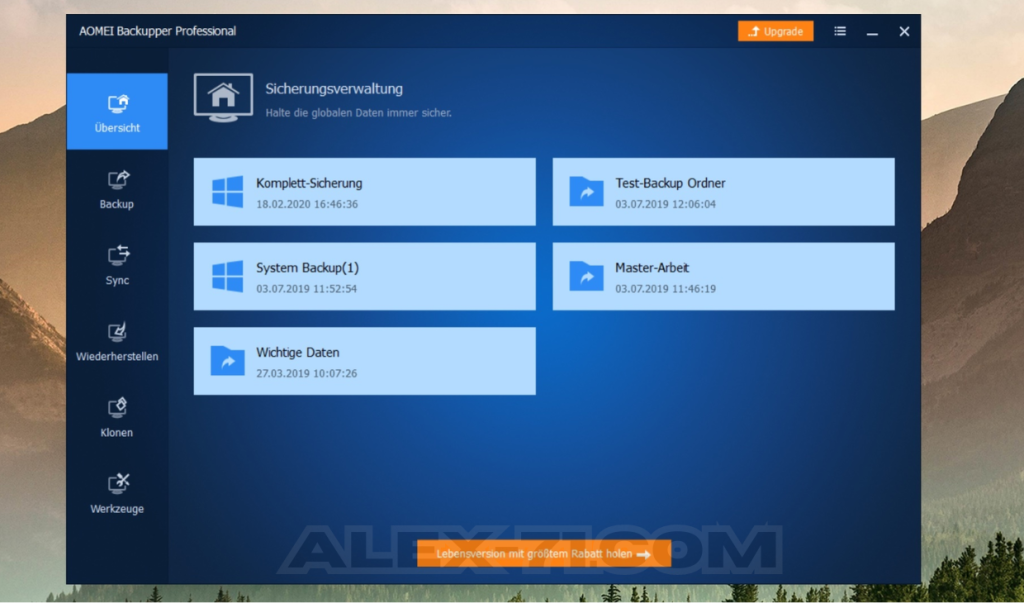Click the home icon beside Sicherungsverwaltung

223,97
